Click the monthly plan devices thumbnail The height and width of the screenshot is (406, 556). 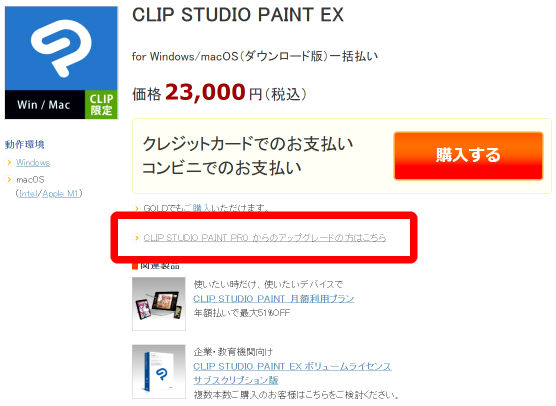coord(159,304)
